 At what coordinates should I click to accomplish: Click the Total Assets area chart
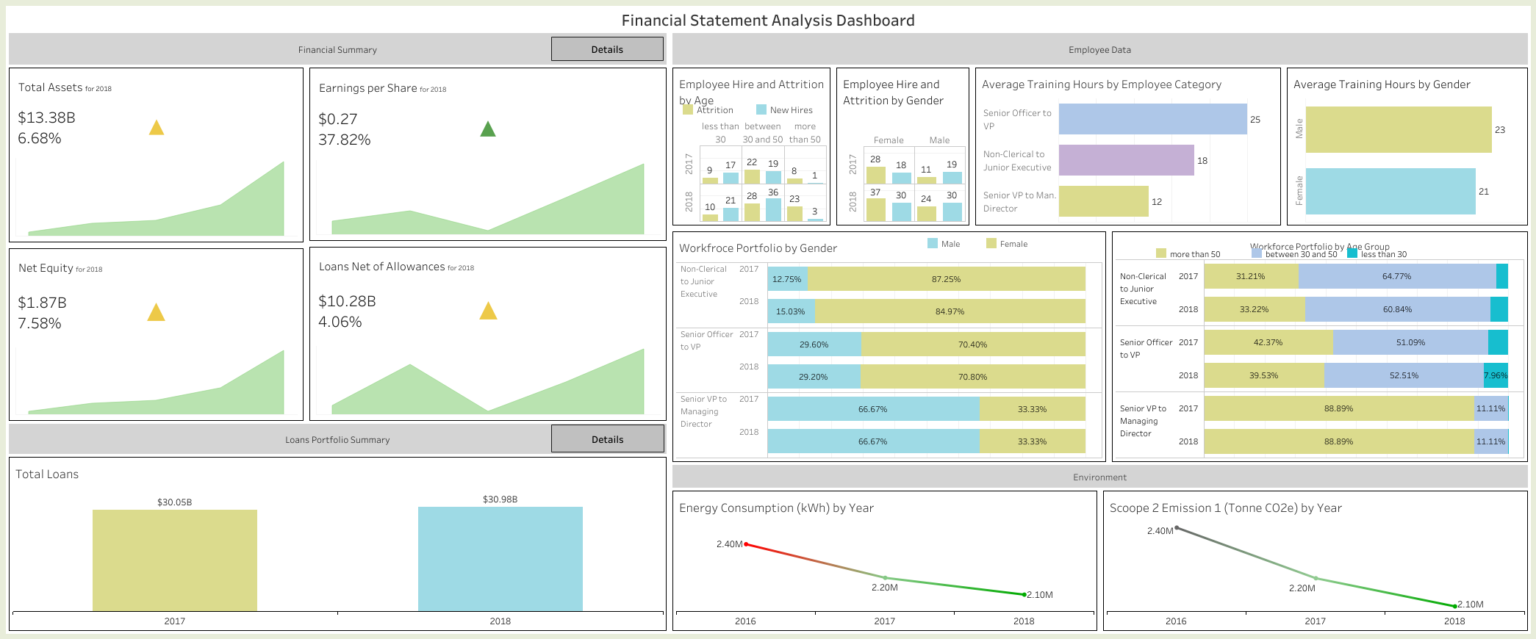pyautogui.click(x=156, y=200)
